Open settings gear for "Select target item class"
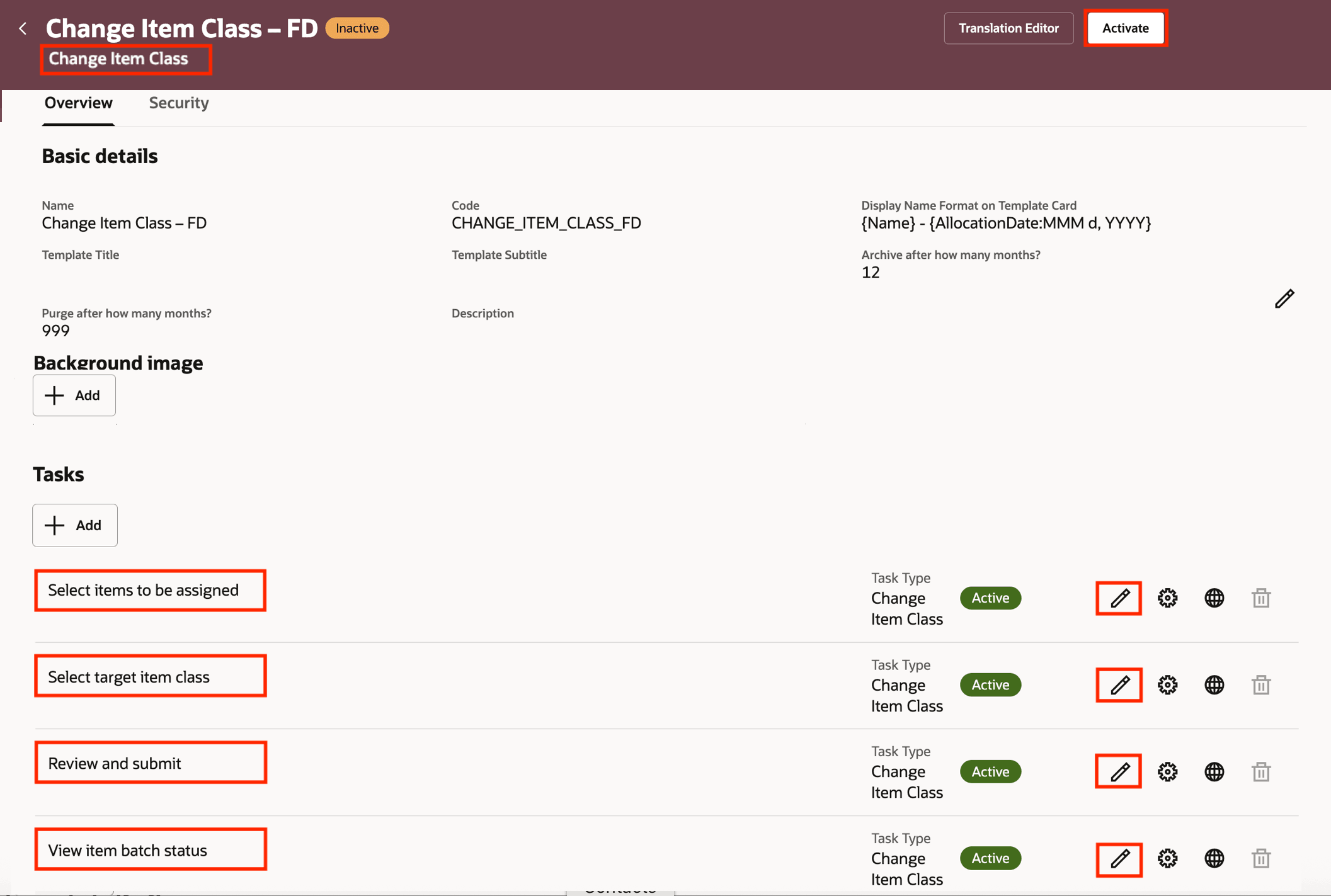The height and width of the screenshot is (896, 1331). [x=1167, y=684]
